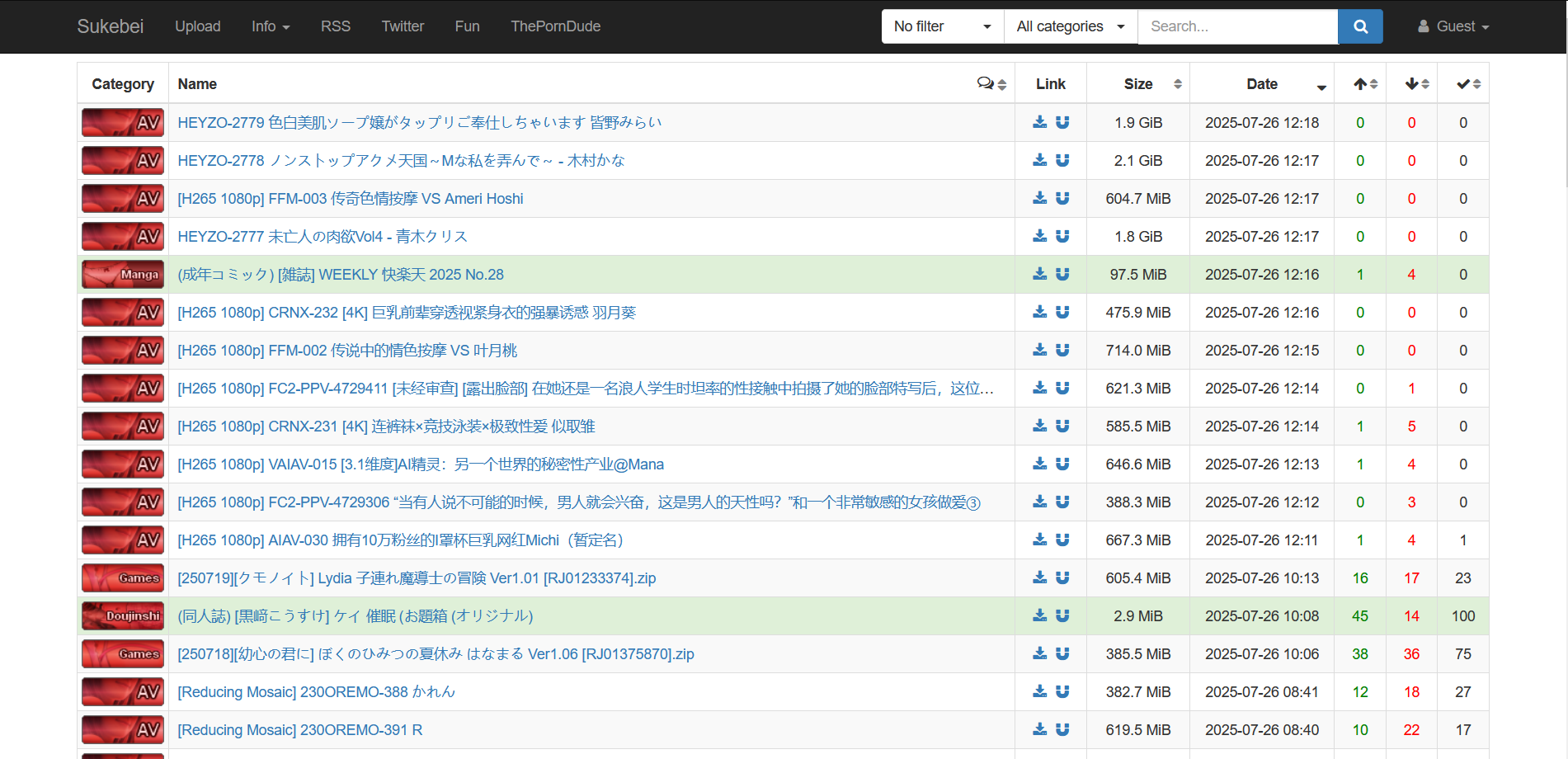Screen dimensions: 1568x759
Task: Open the 230OREMO-391 R torrent title link
Action: (x=300, y=729)
